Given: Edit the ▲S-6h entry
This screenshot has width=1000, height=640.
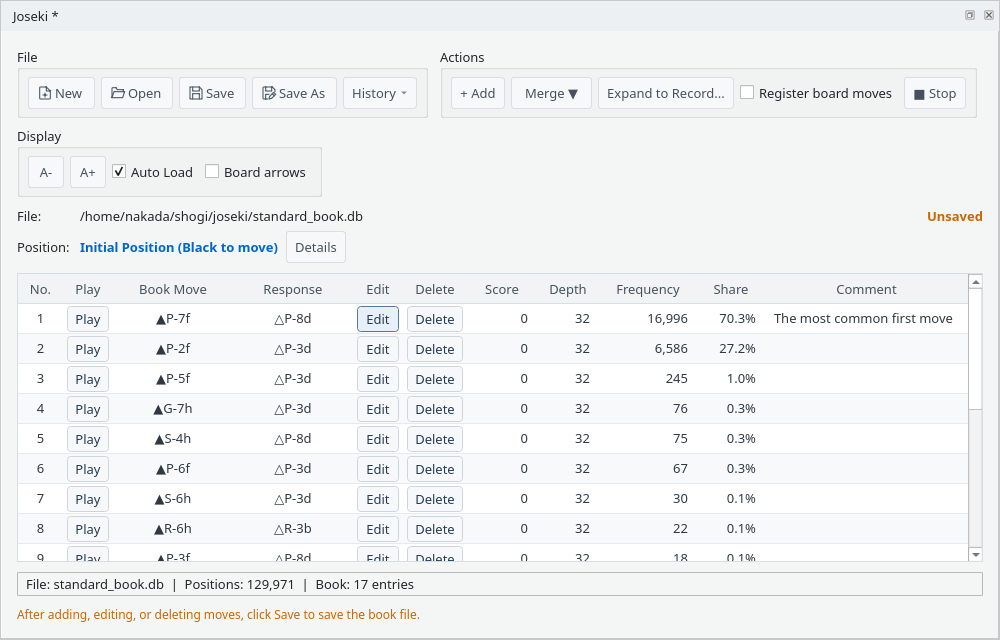Looking at the screenshot, I should point(378,499).
